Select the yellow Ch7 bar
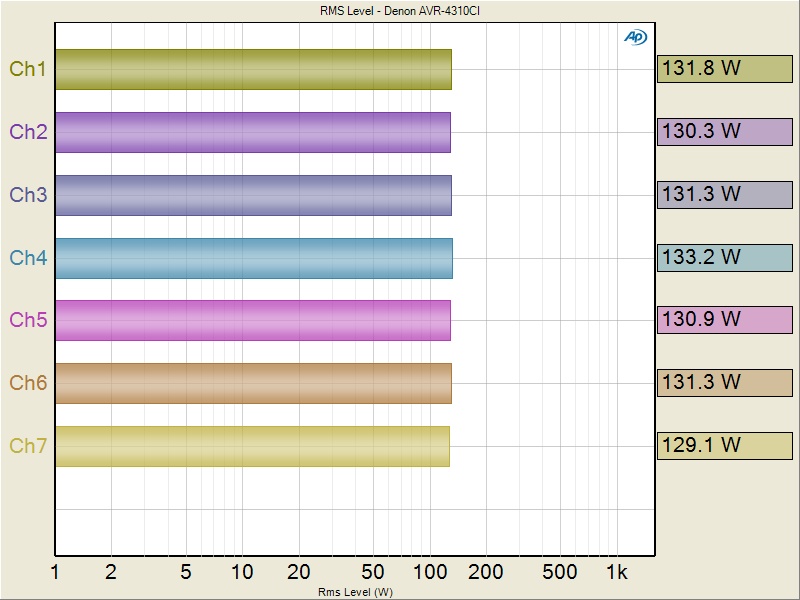Viewport: 800px width, 600px height. (x=252, y=446)
